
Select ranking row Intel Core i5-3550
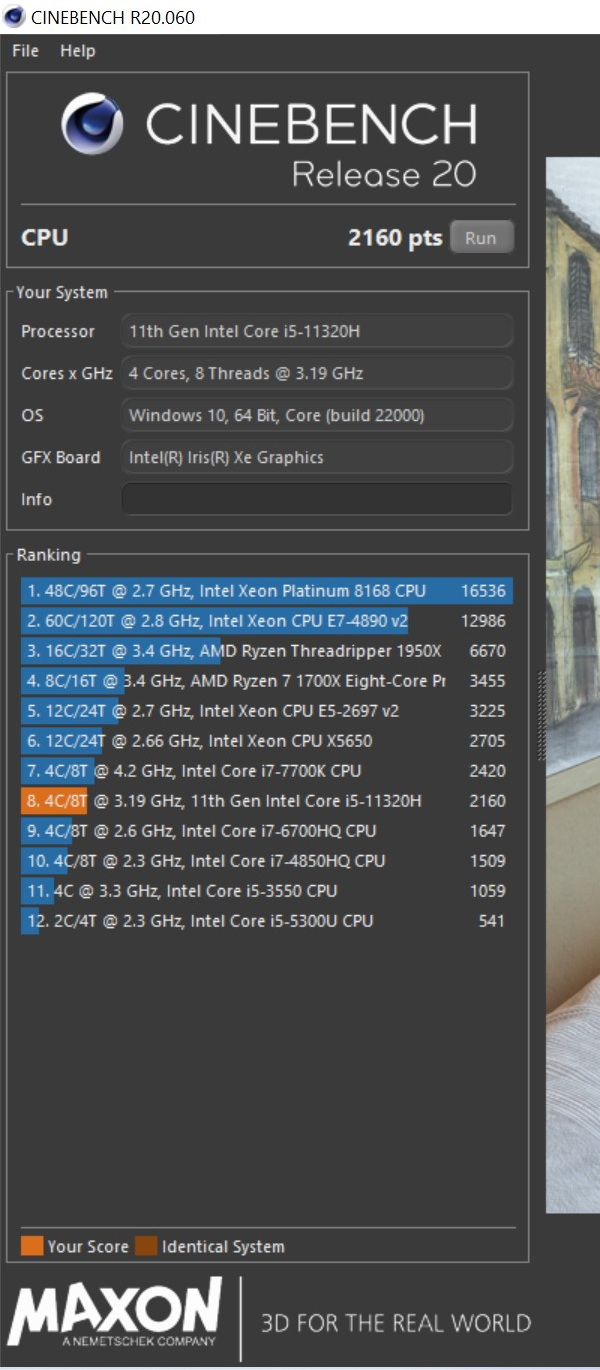tap(266, 891)
